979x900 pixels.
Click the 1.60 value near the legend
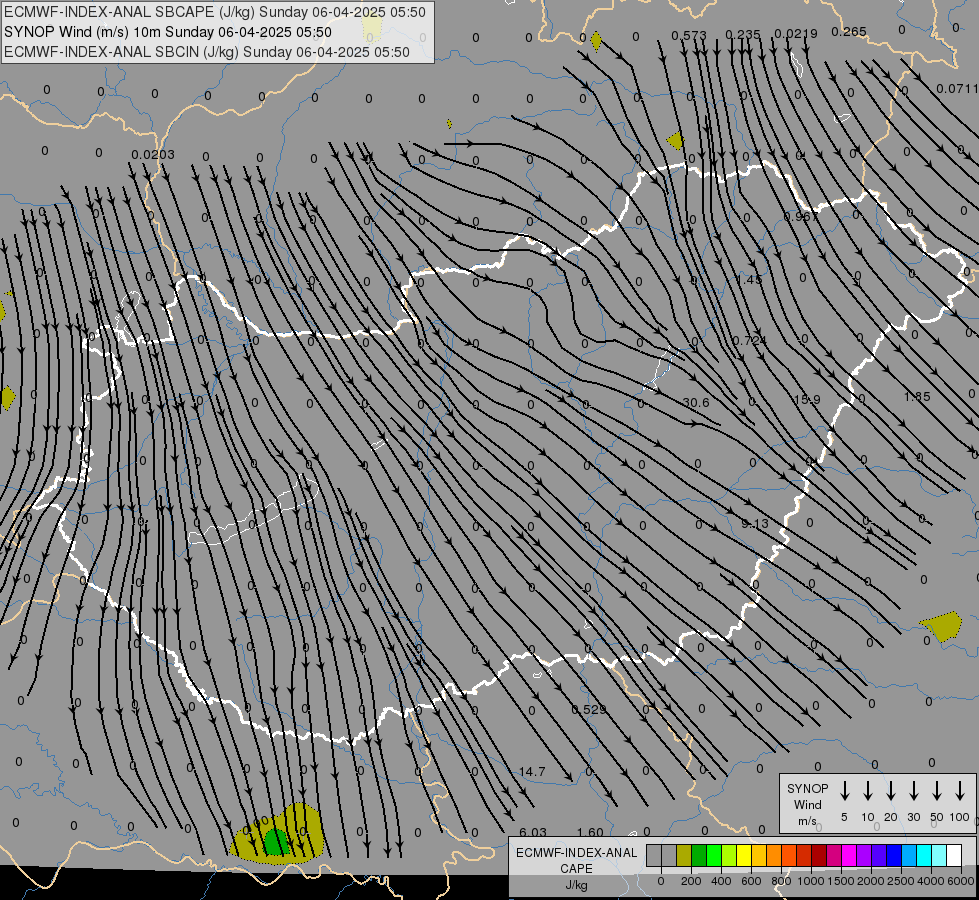tap(590, 832)
